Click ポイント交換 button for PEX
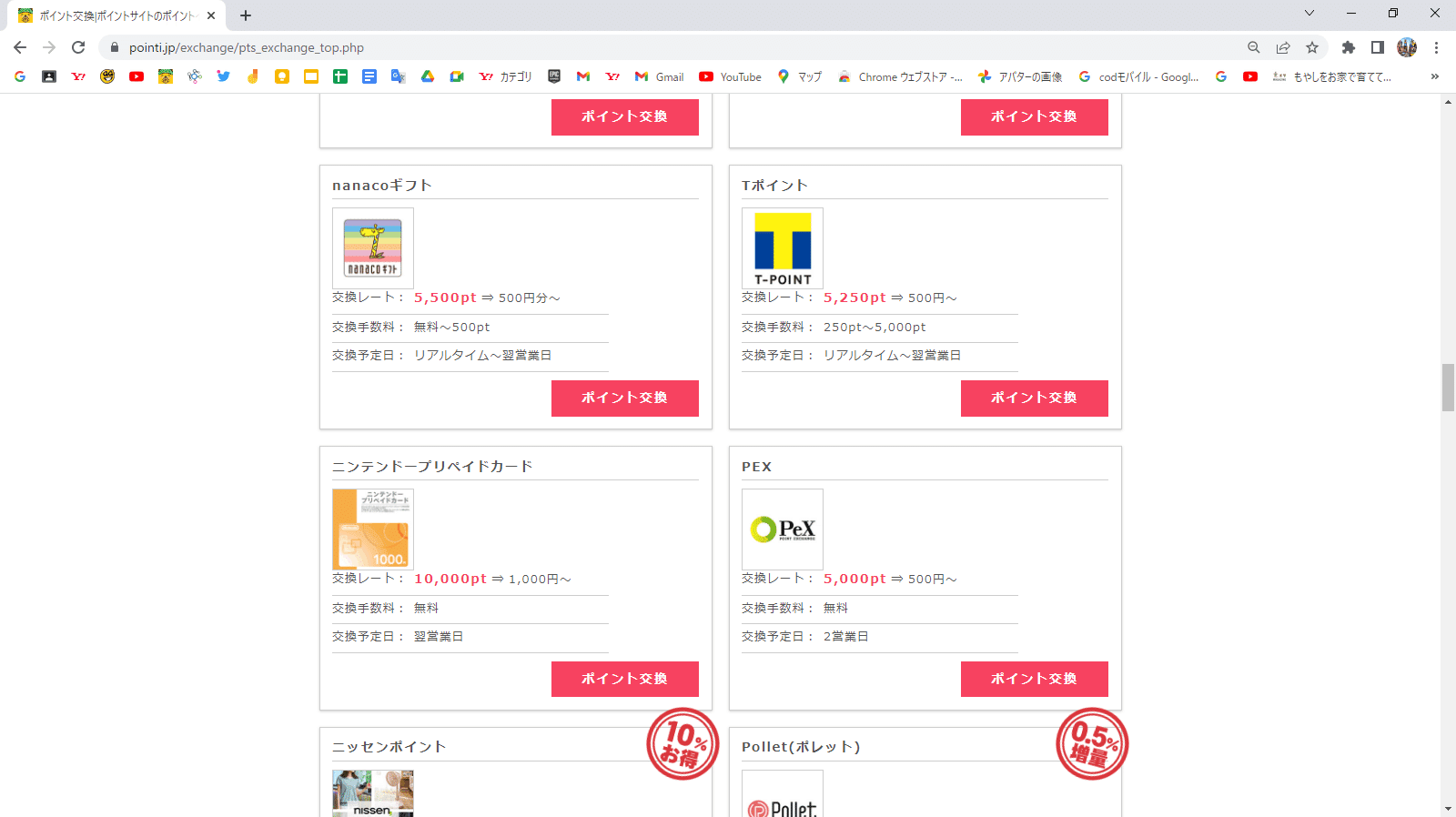This screenshot has height=817, width=1456. [x=1035, y=680]
